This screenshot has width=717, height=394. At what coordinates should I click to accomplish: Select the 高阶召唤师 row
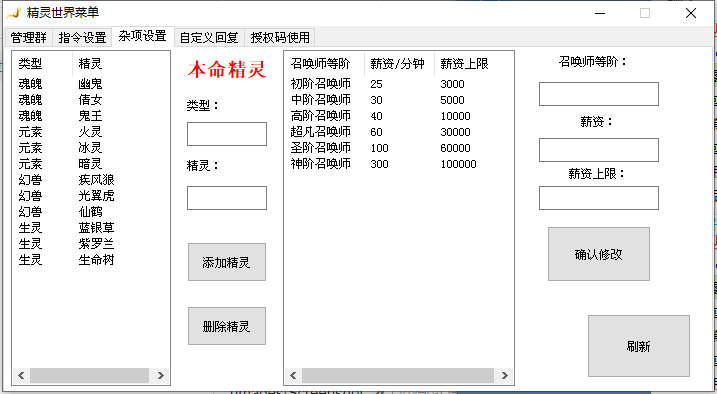399,116
